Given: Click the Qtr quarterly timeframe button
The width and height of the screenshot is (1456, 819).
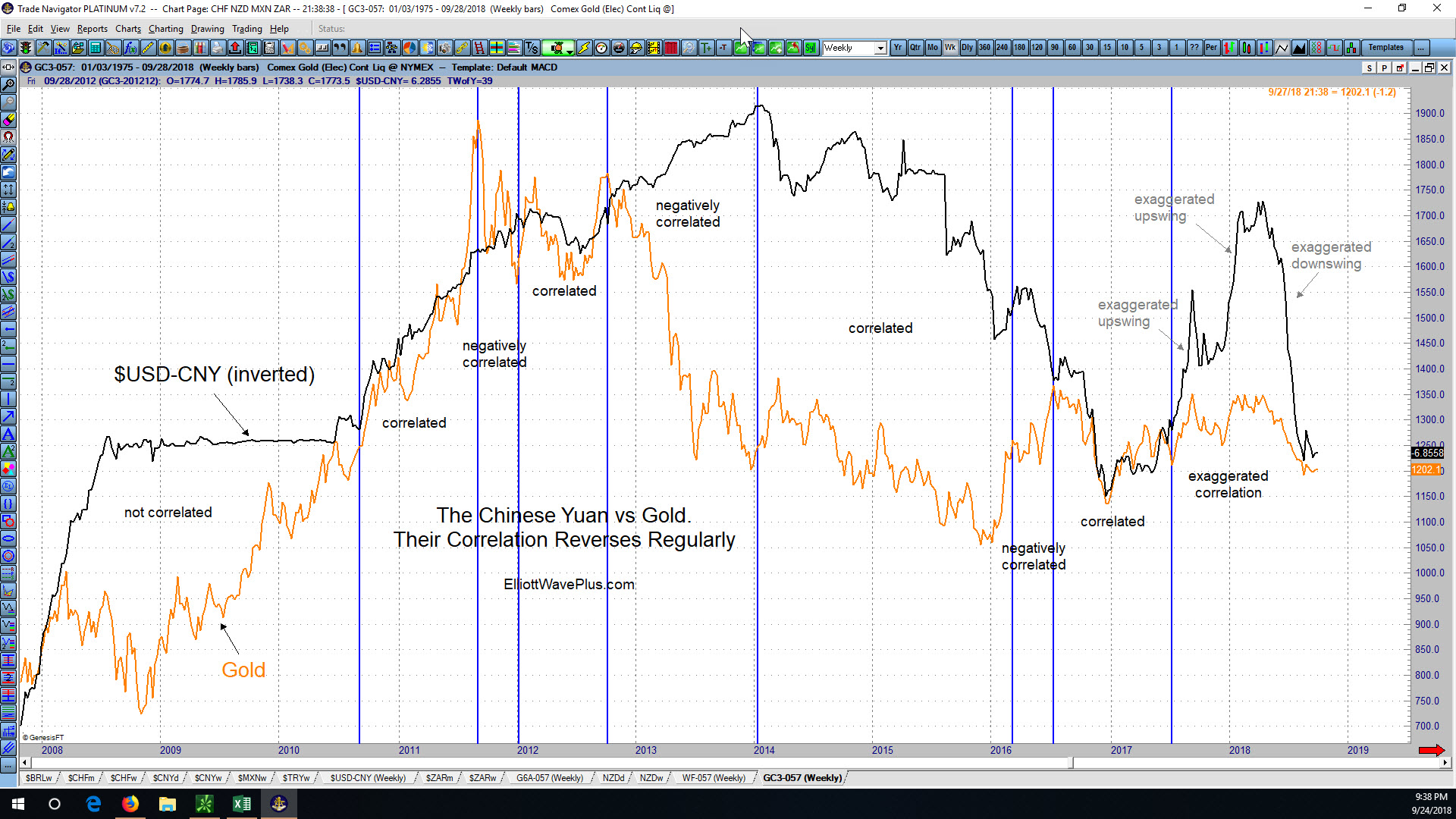Looking at the screenshot, I should click(915, 48).
